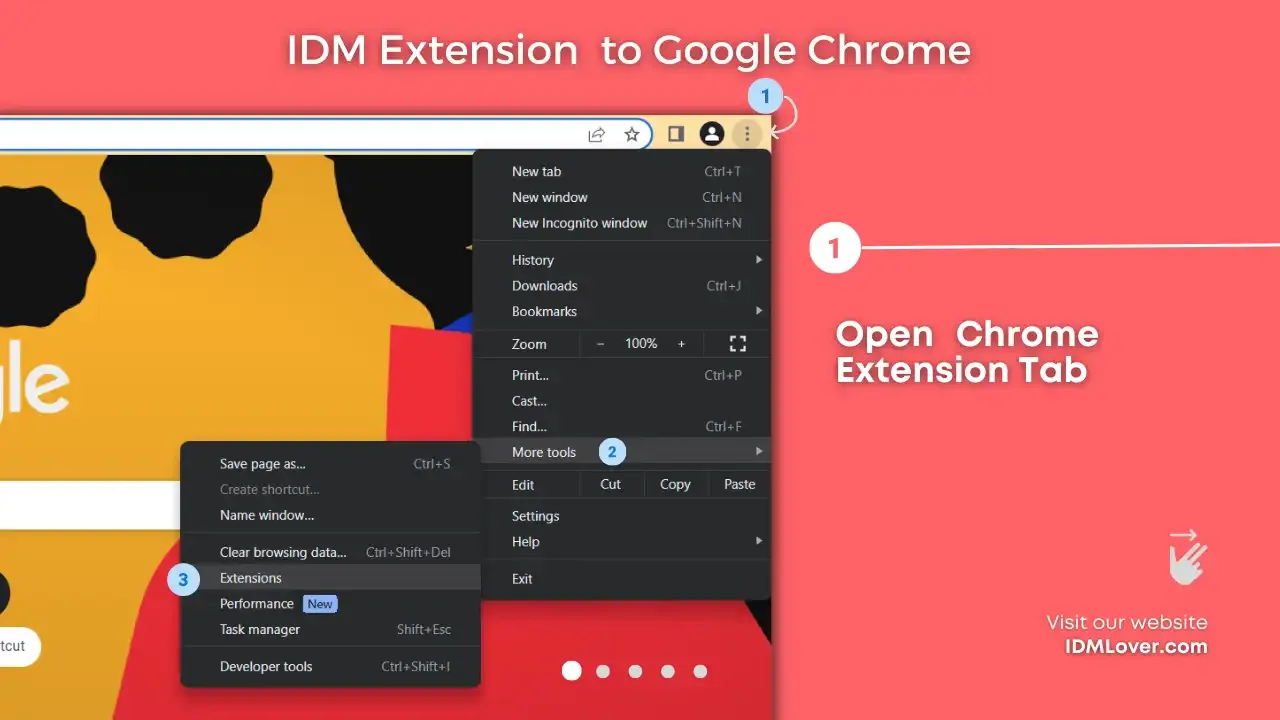Image resolution: width=1280 pixels, height=720 pixels.
Task: Bookmark the page with the star icon
Action: coord(632,133)
